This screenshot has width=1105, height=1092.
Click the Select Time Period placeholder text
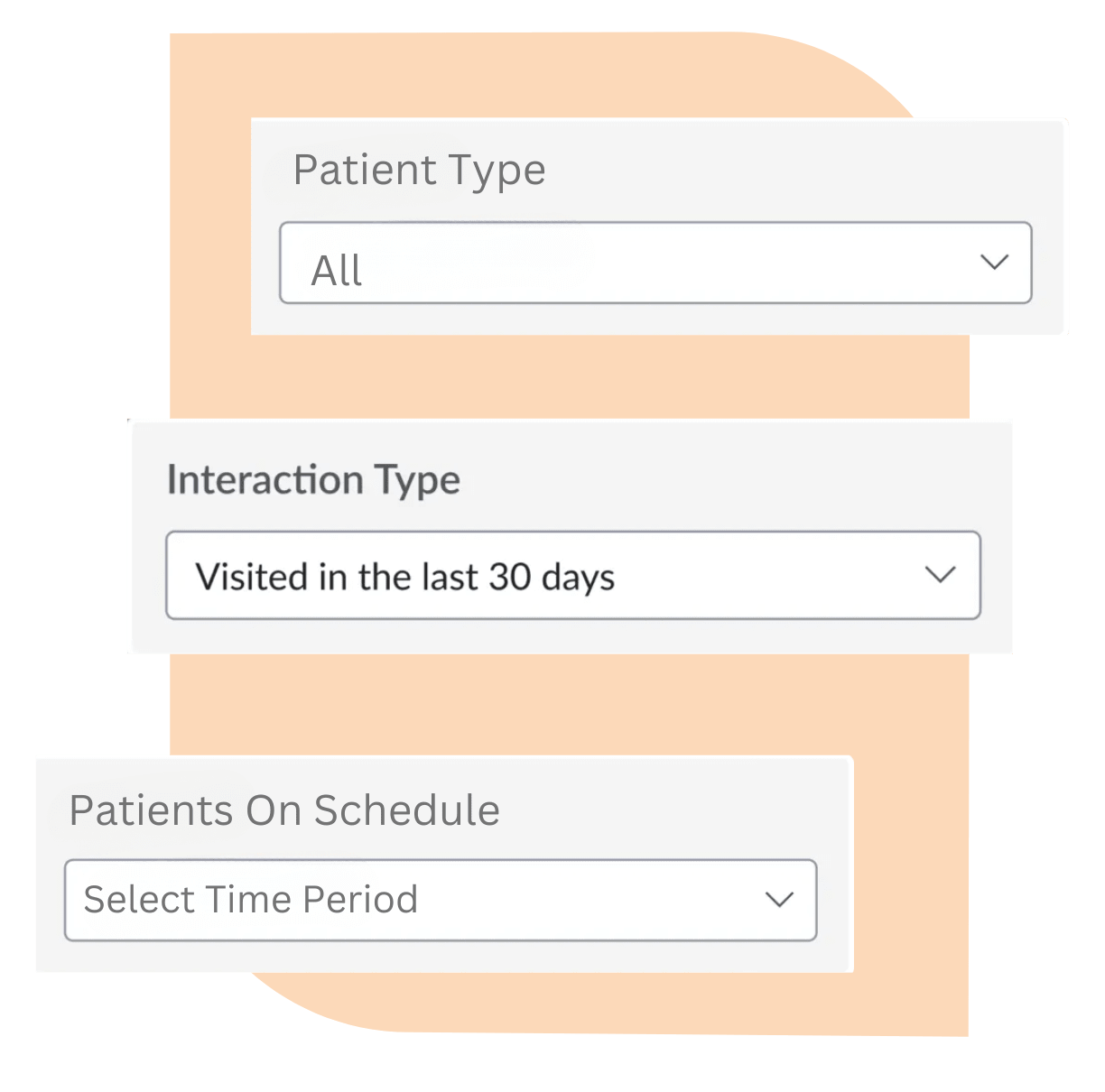tap(252, 899)
